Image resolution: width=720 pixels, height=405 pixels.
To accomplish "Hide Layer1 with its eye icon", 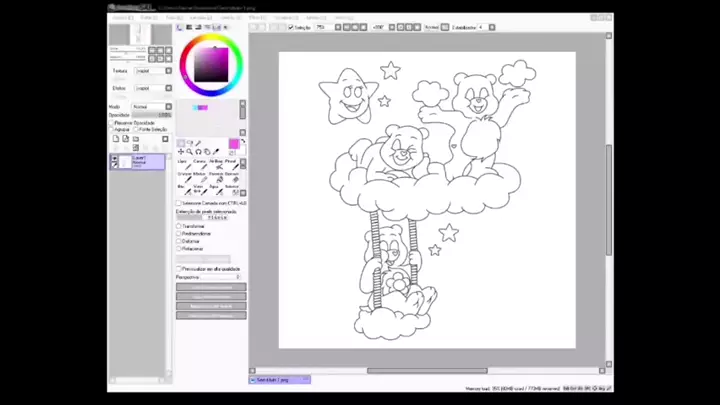I will click(114, 158).
